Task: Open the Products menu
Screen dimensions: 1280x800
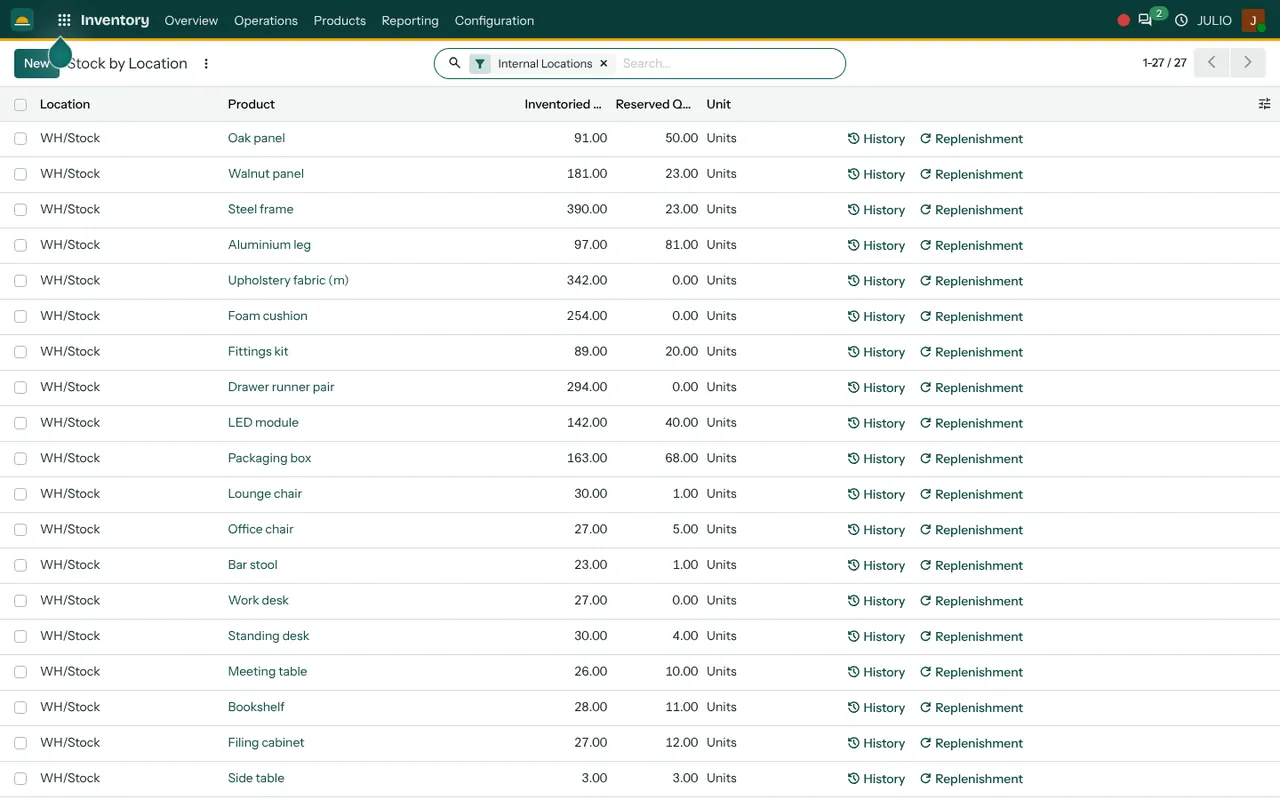Action: coord(340,20)
